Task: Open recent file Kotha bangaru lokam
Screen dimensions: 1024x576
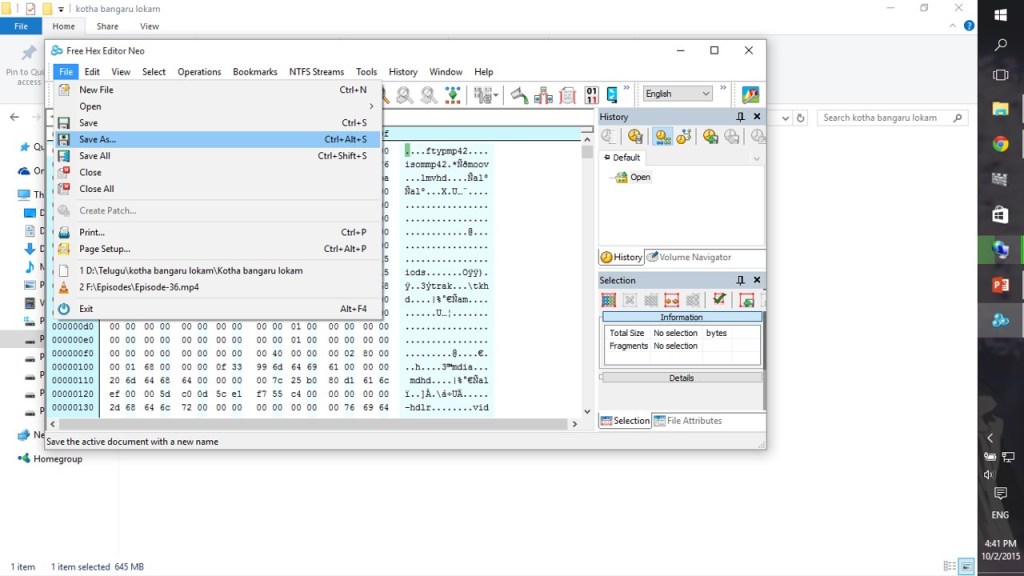Action: (218, 270)
